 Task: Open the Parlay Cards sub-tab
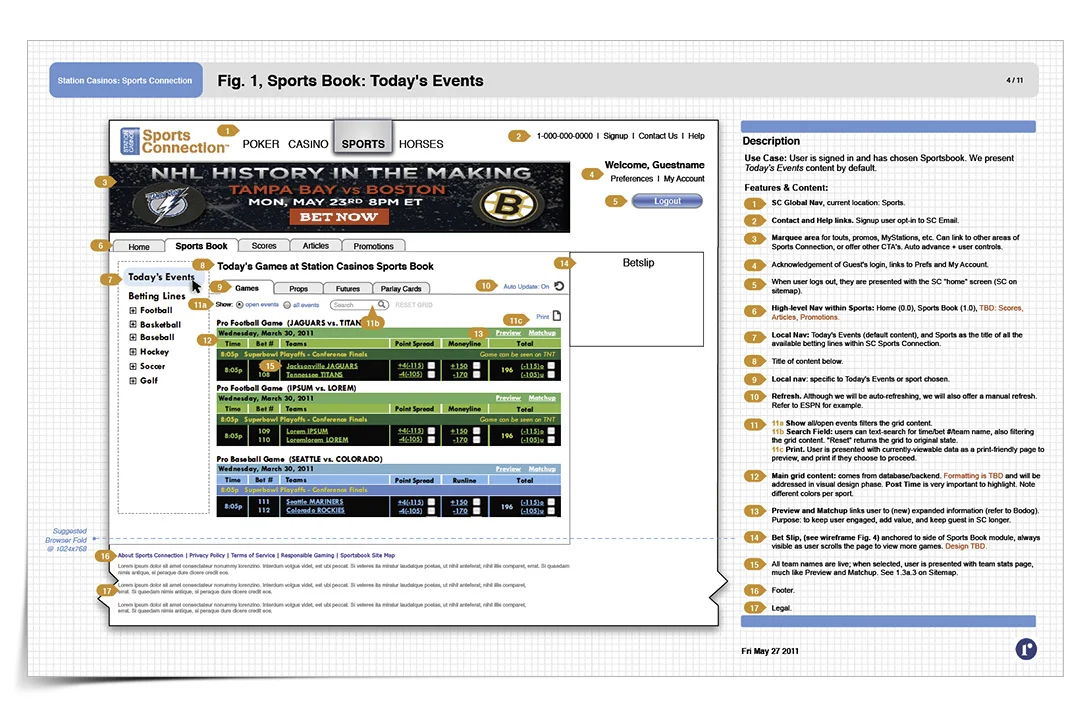(401, 288)
